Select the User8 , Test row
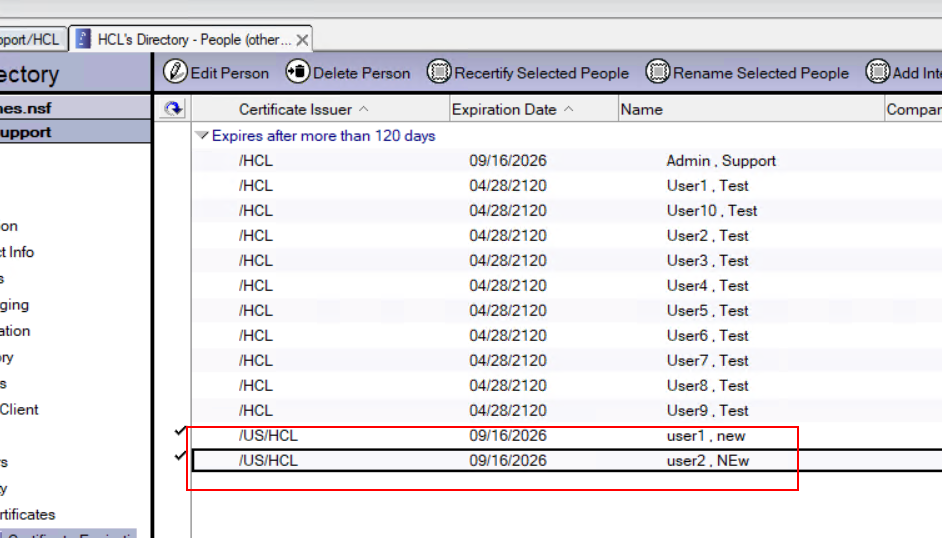The width and height of the screenshot is (942, 538). pos(567,385)
